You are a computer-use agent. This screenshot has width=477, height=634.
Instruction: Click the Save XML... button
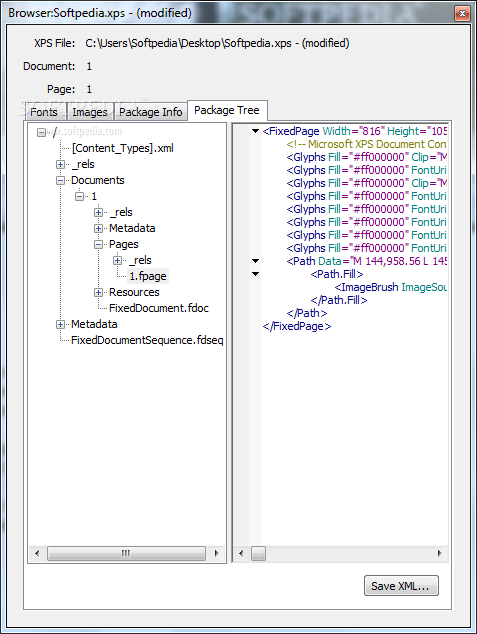pos(401,586)
